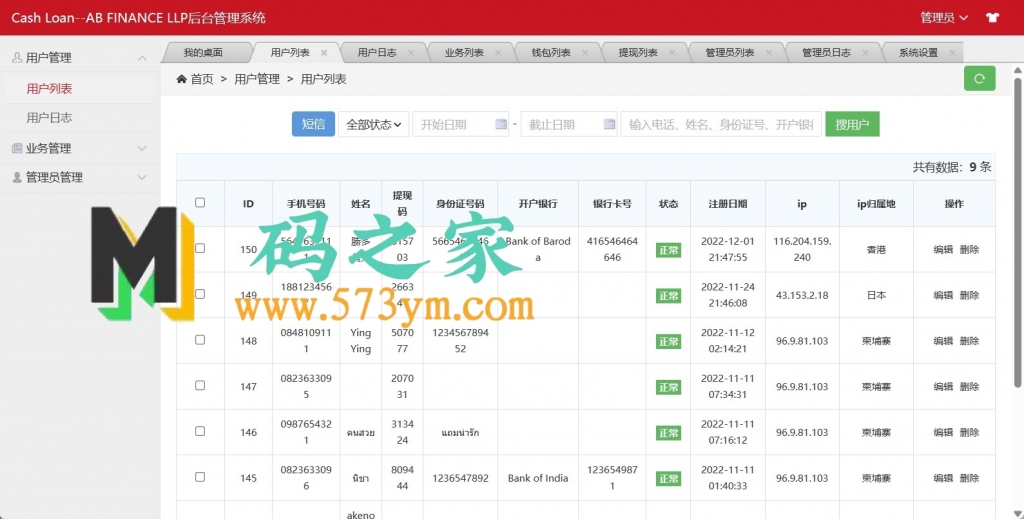Click the 管理员管理 icon in sidebar
This screenshot has height=519, width=1024.
point(17,178)
